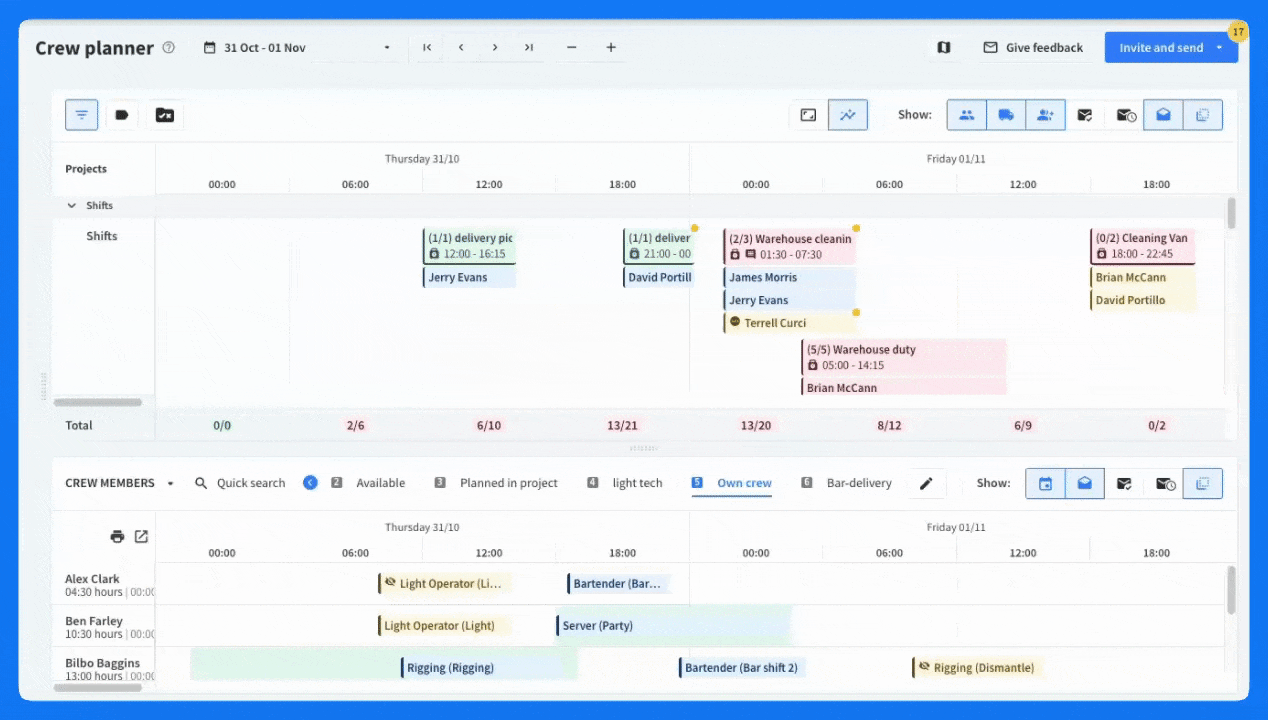Toggle the totals graph button

(x=848, y=115)
